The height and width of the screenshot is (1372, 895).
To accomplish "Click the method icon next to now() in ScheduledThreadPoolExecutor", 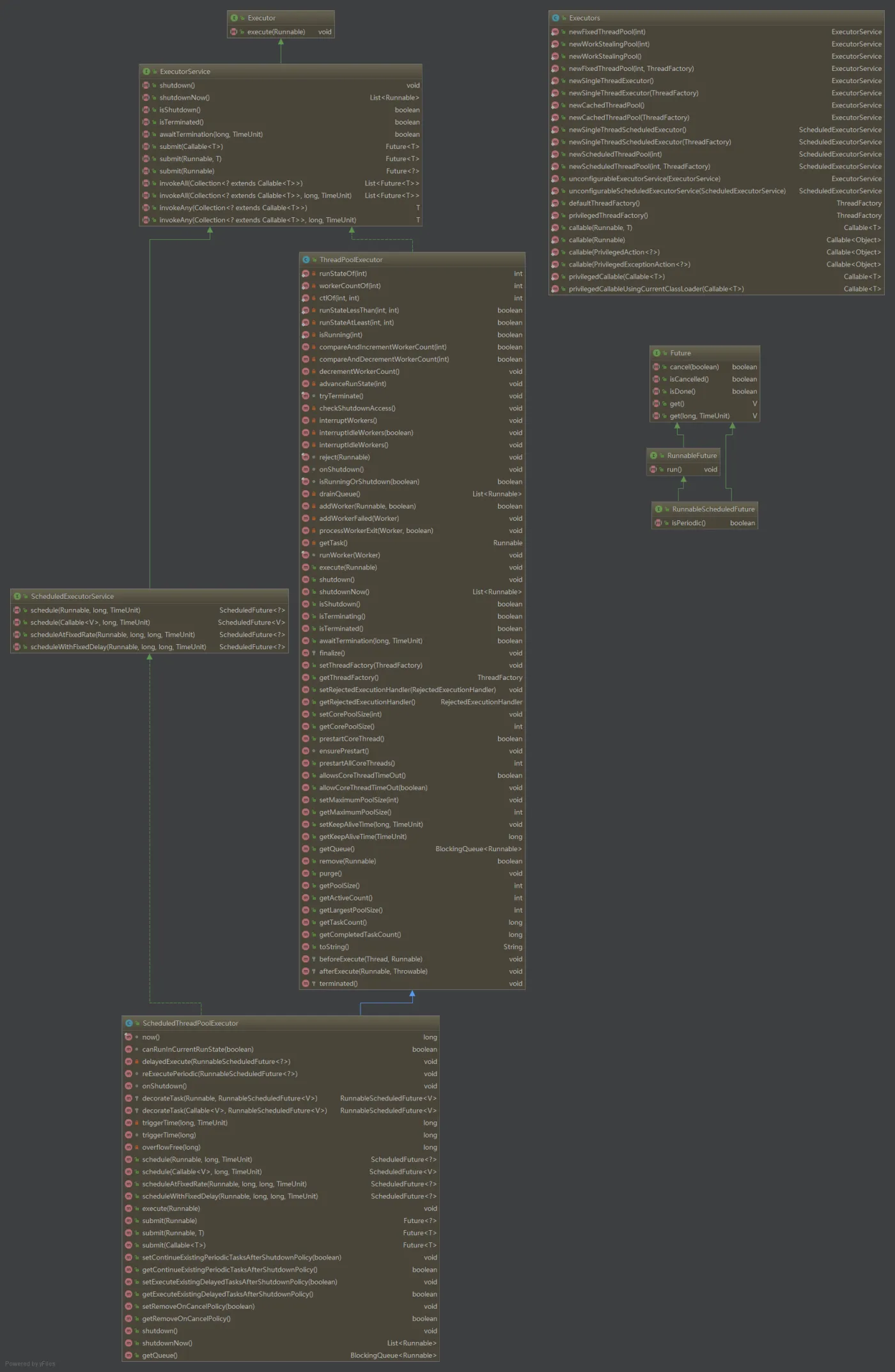I will [x=128, y=1037].
